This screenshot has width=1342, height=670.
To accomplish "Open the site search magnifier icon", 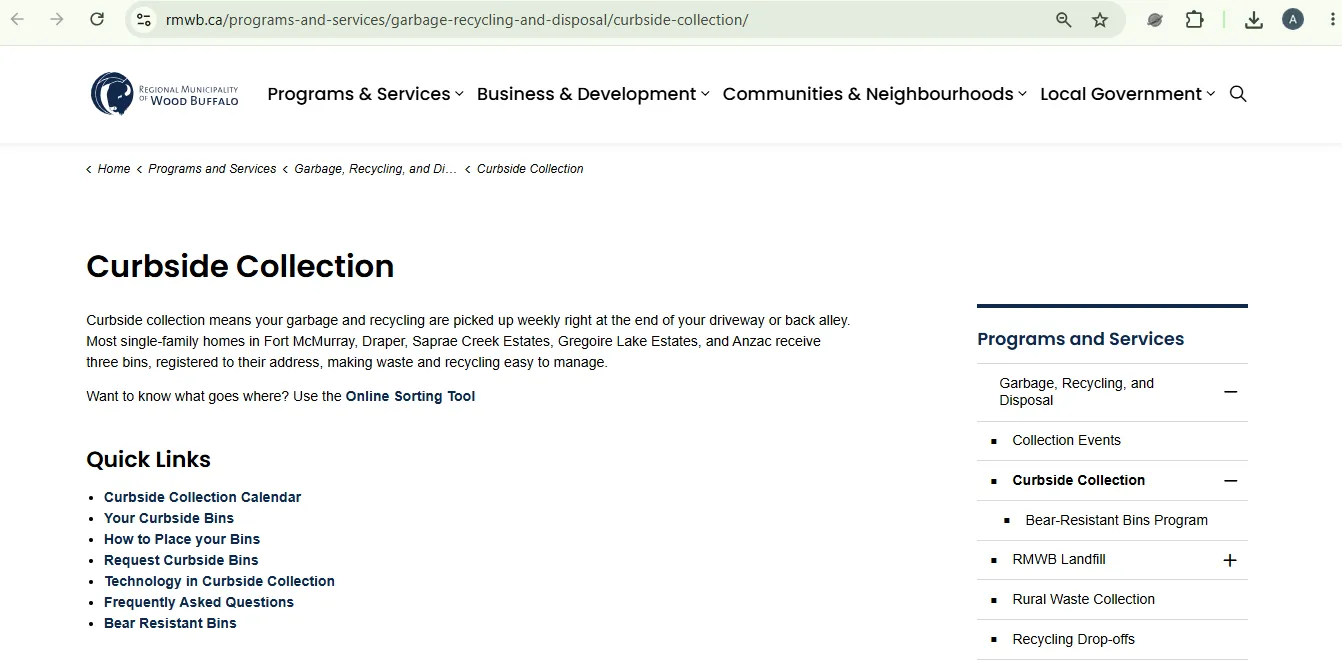I will pyautogui.click(x=1238, y=94).
